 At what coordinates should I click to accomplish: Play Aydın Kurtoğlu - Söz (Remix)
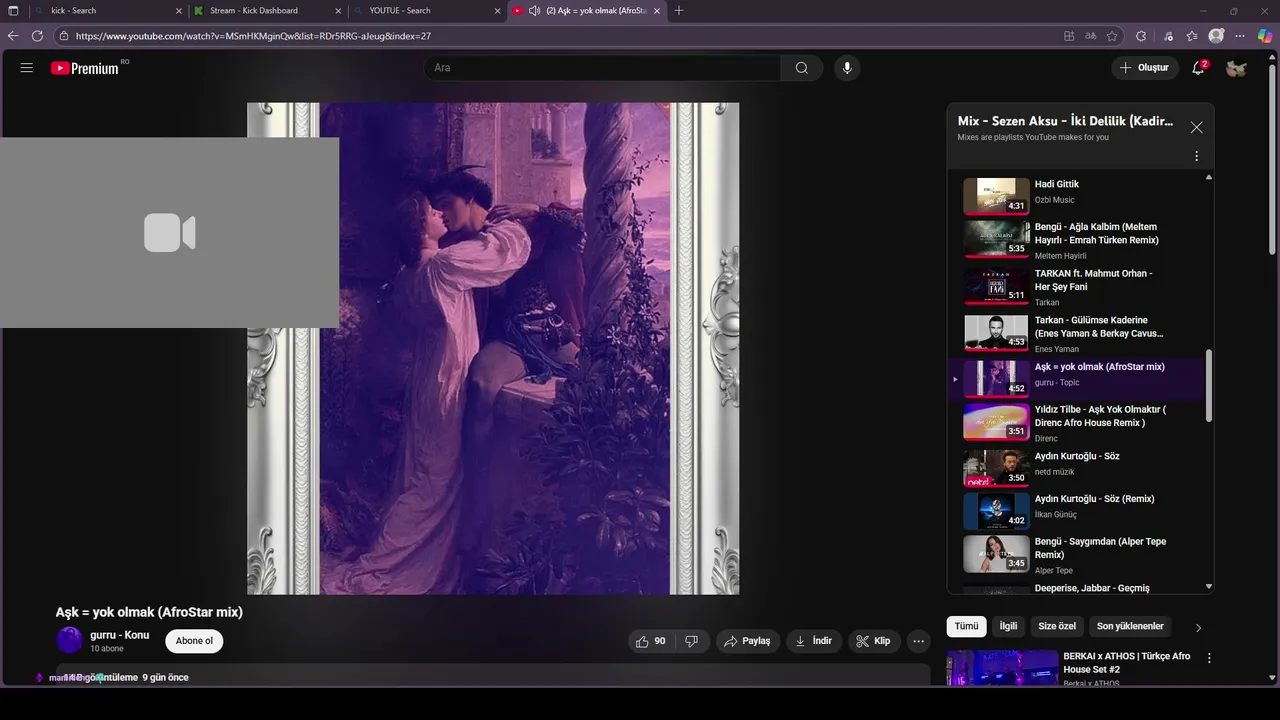(1077, 511)
